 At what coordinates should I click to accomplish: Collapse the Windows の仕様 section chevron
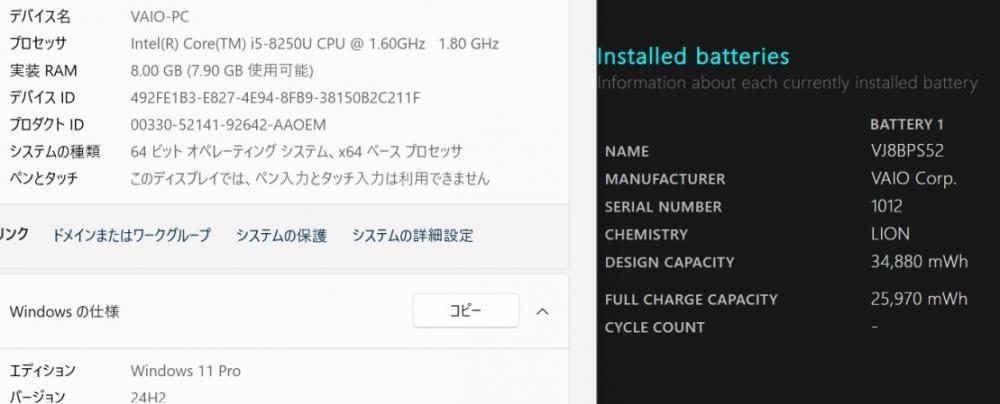click(x=542, y=311)
